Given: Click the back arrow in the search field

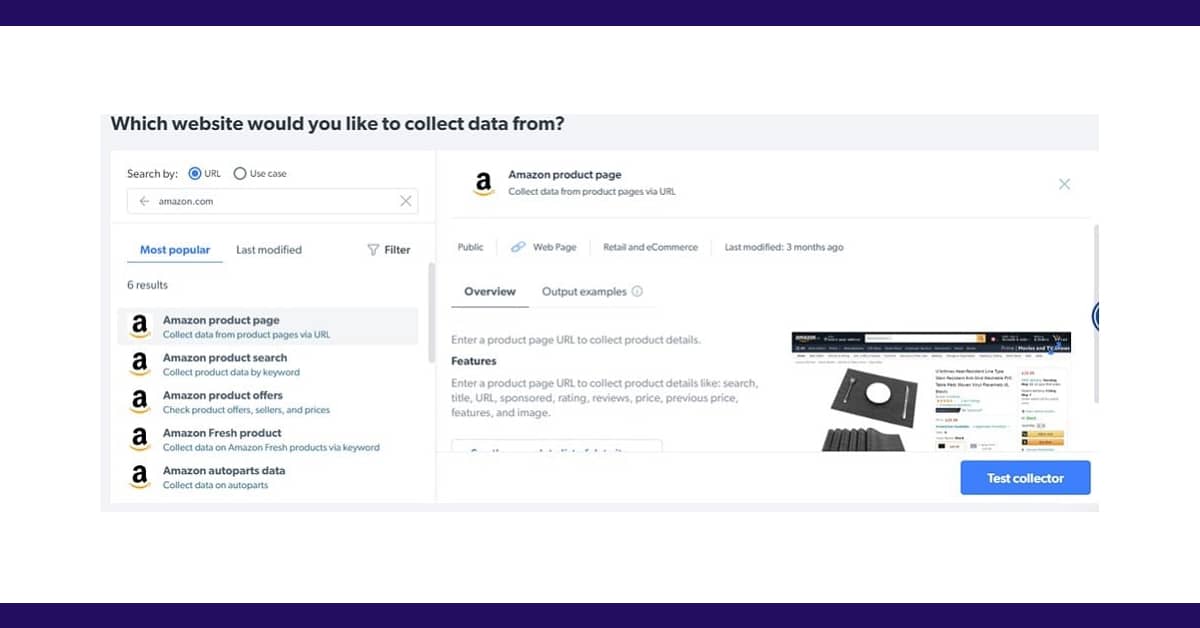Looking at the screenshot, I should tap(144, 201).
